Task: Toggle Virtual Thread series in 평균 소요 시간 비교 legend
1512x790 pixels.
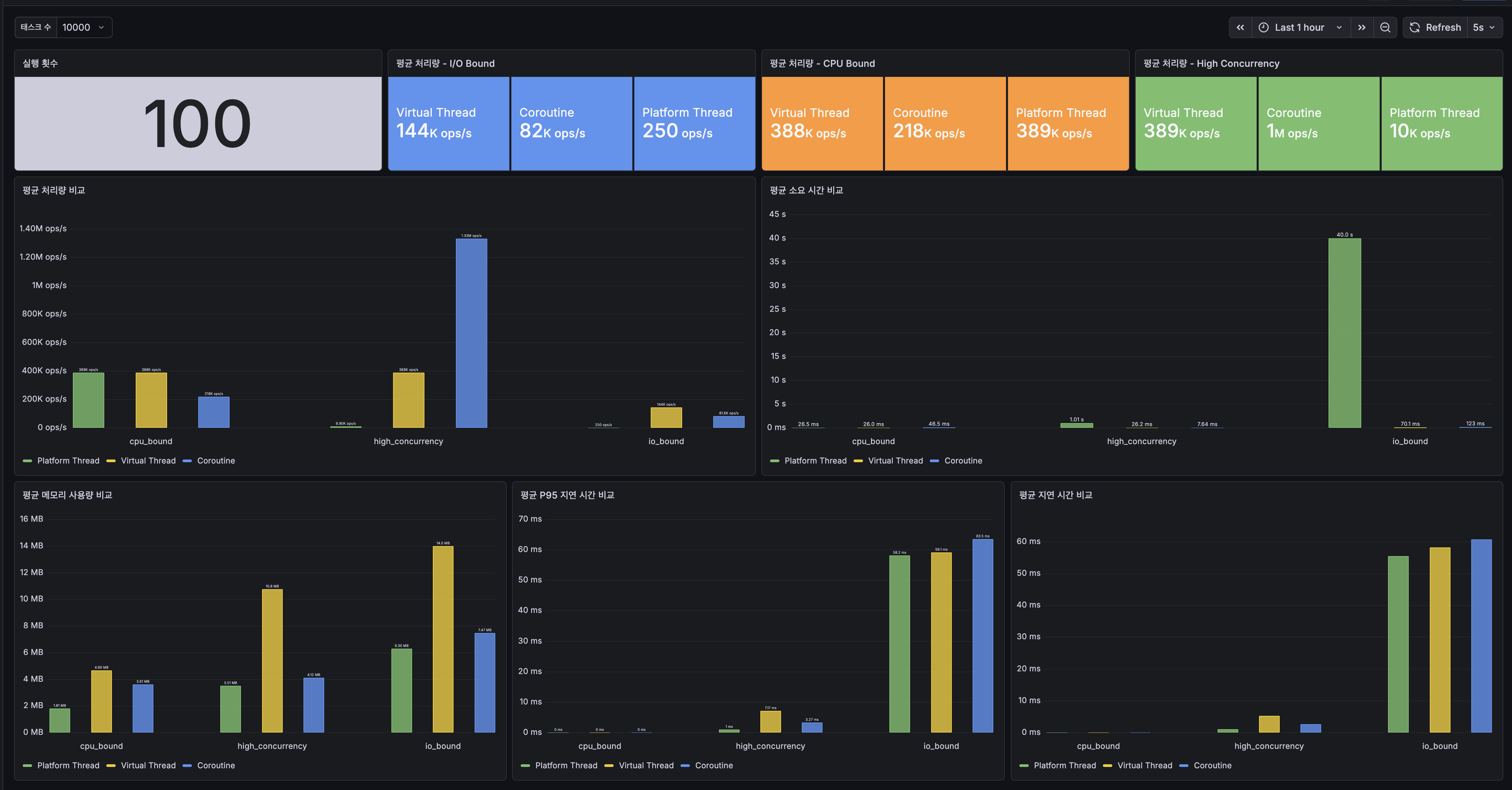Action: click(x=895, y=461)
